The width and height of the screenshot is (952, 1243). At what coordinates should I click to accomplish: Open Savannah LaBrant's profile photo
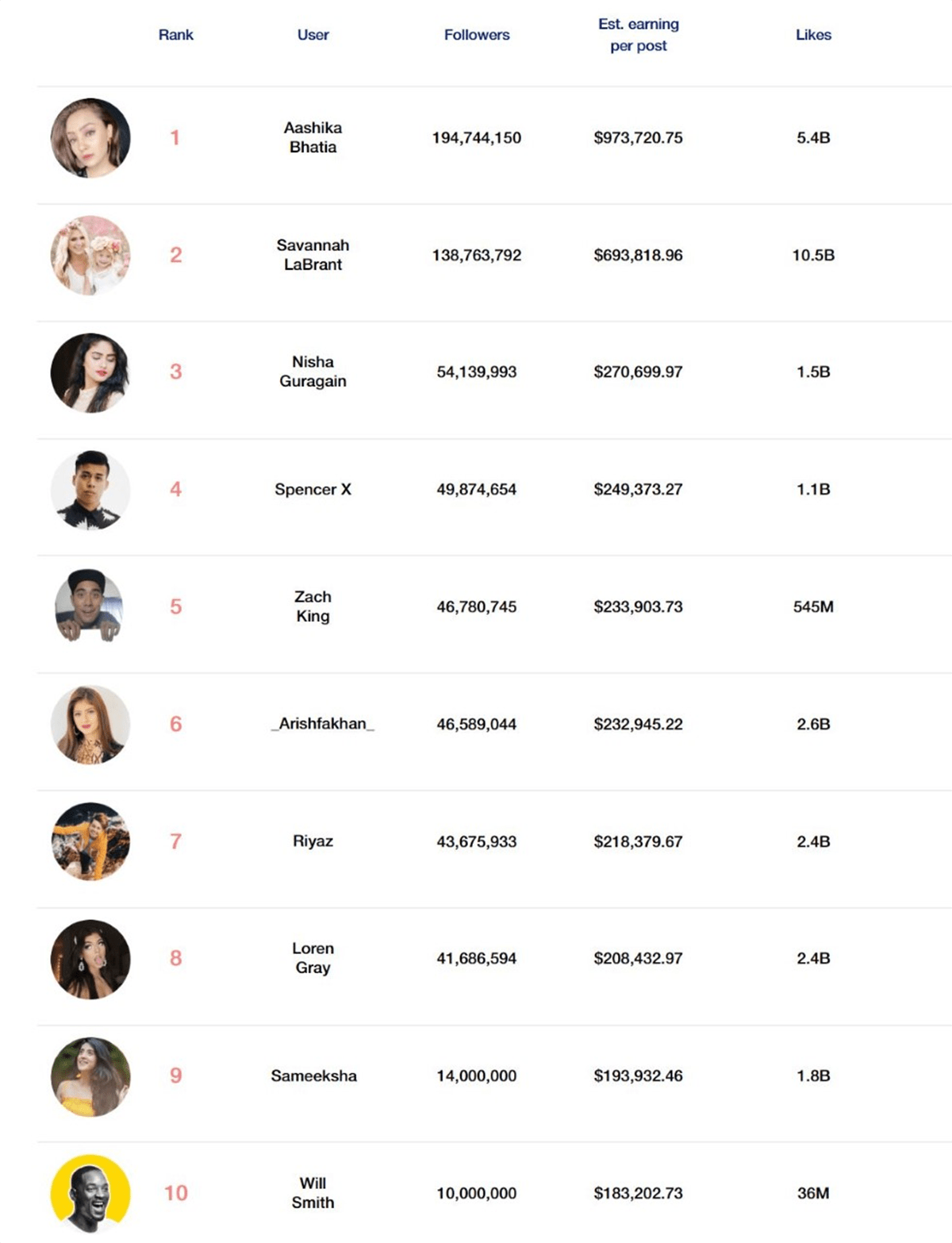click(x=90, y=256)
